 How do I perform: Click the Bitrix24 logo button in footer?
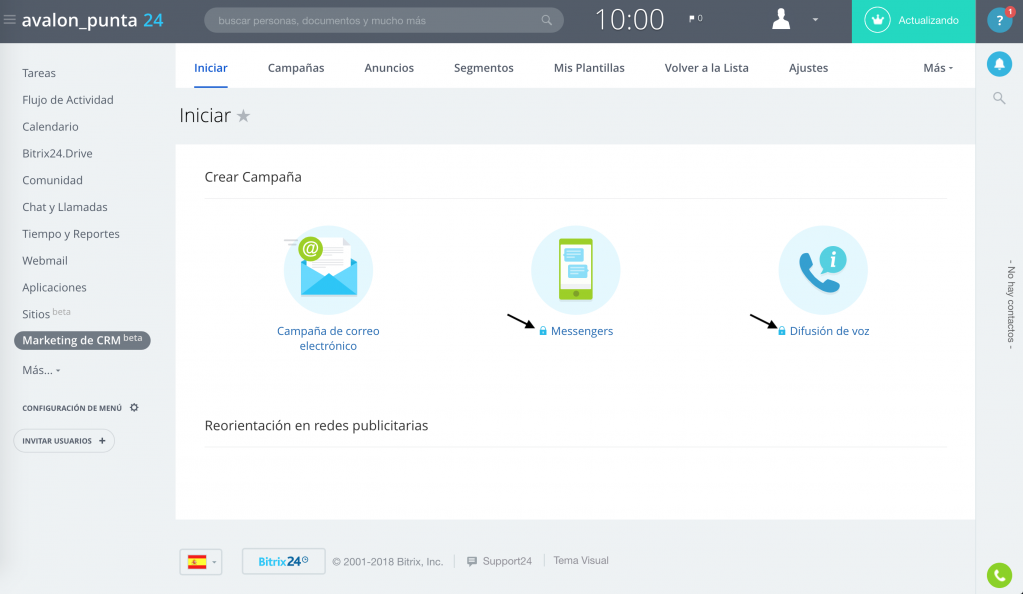(x=283, y=561)
